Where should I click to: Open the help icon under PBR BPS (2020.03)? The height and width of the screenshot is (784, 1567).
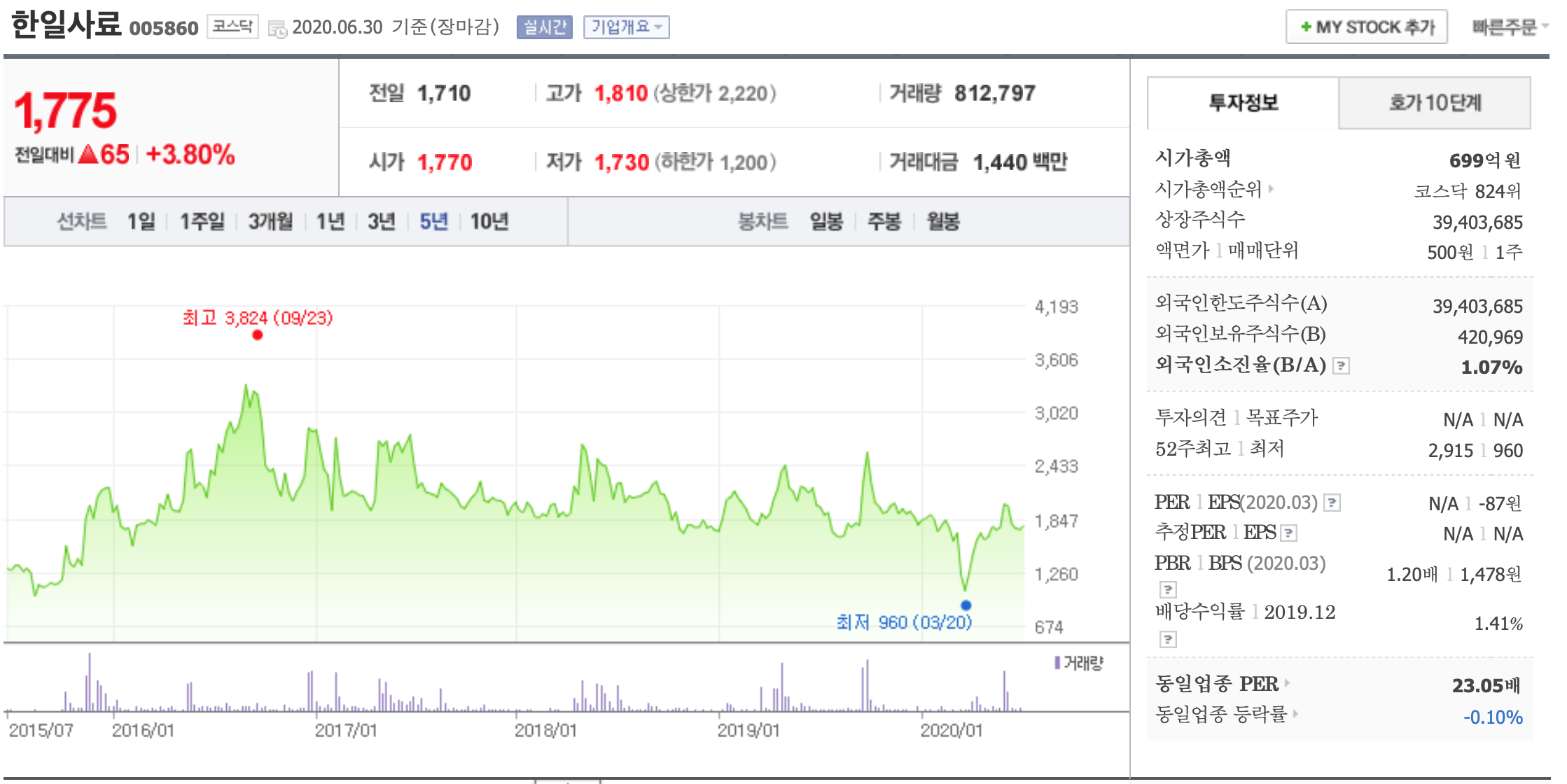coord(1168,589)
